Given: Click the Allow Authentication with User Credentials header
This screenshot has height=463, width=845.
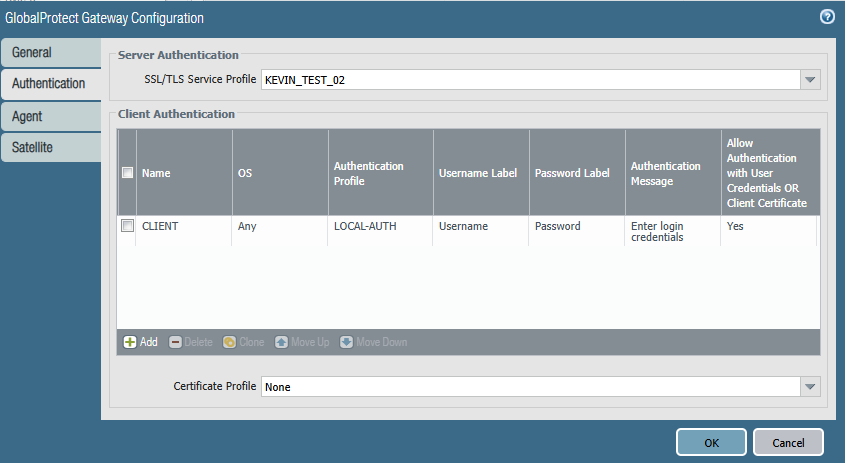Looking at the screenshot, I should coord(771,172).
